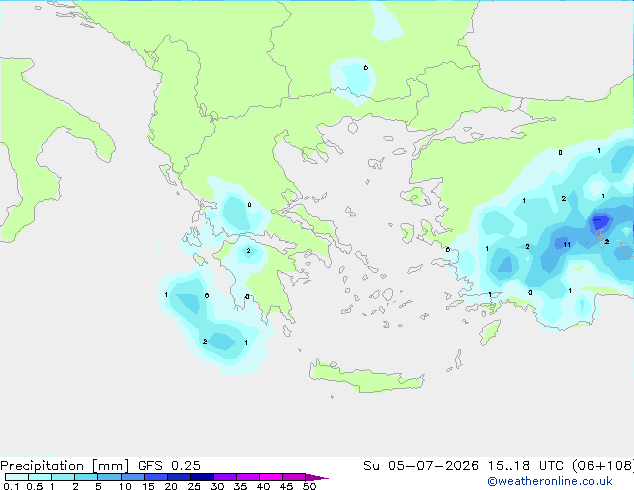Click the '50' legend scale value
Screen dimensions: 634x490
pos(309,486)
